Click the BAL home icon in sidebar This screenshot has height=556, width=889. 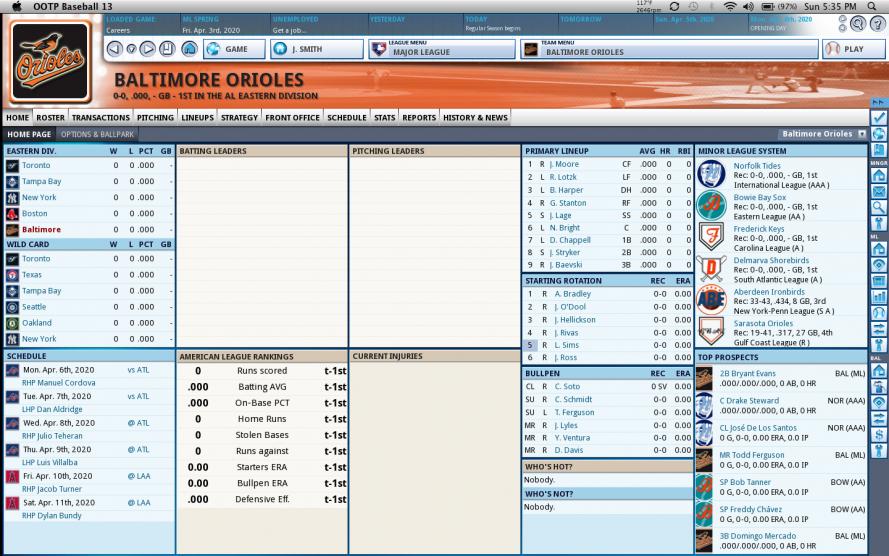[x=879, y=371]
